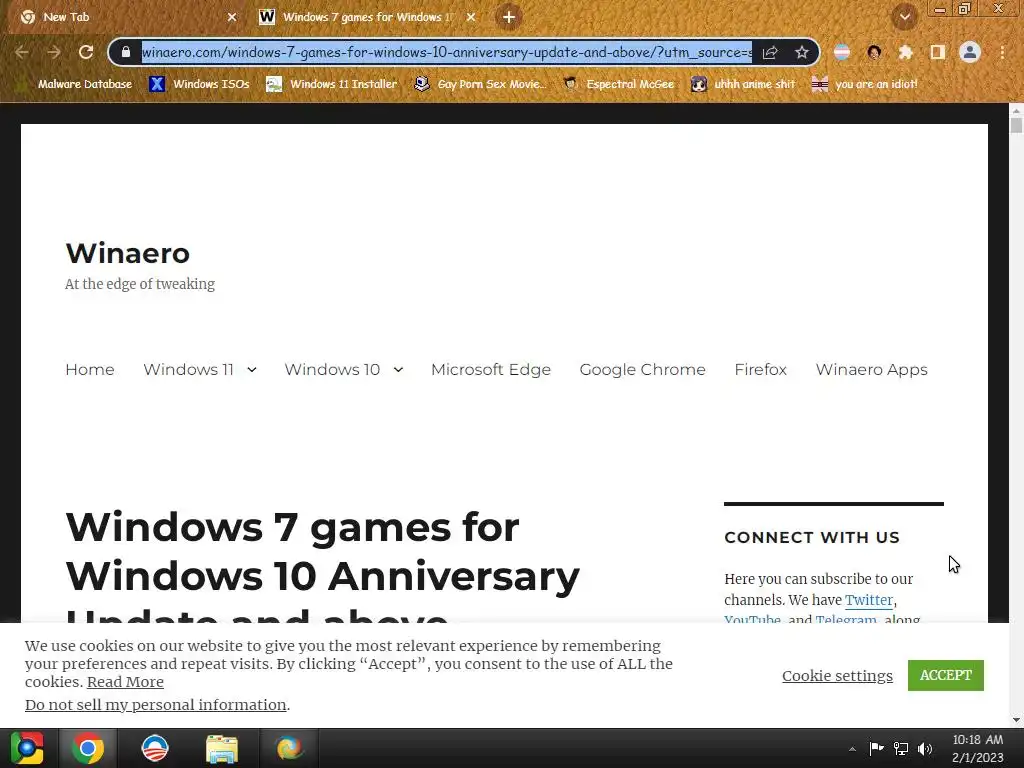The image size is (1024, 768).
Task: Bookmark this page with the star icon
Action: 802,52
